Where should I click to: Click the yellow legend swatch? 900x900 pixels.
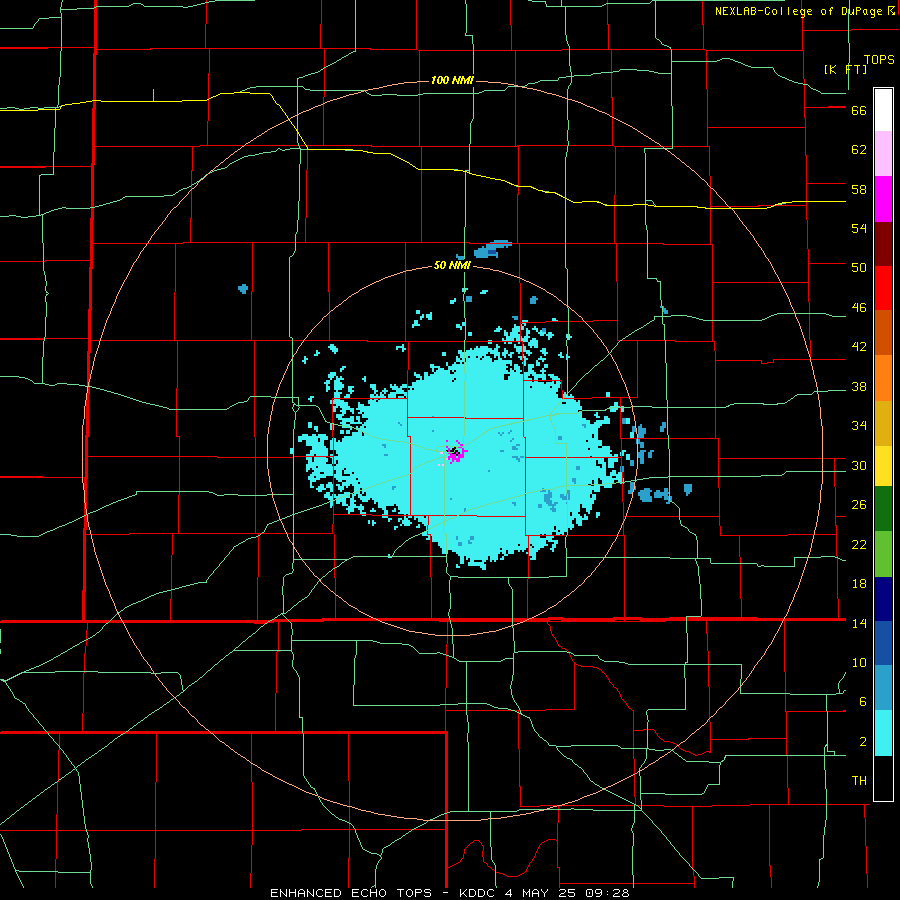(883, 466)
